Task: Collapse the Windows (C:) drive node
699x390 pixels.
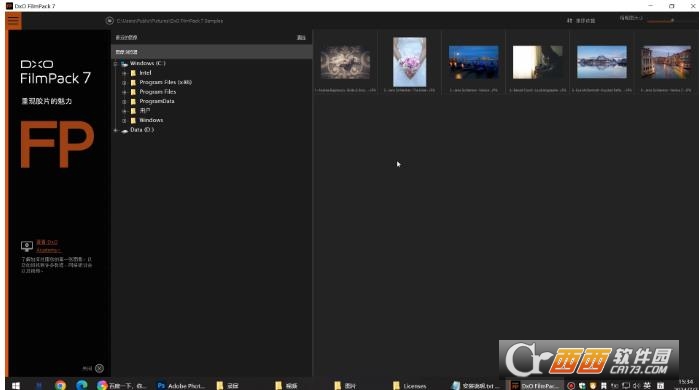Action: coord(115,63)
